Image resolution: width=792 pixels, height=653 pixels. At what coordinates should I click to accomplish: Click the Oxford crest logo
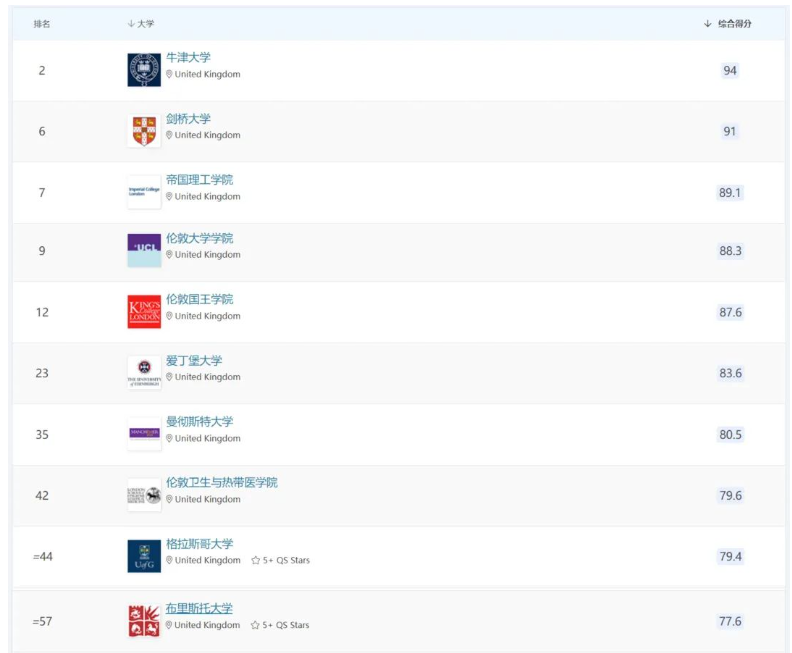[144, 70]
